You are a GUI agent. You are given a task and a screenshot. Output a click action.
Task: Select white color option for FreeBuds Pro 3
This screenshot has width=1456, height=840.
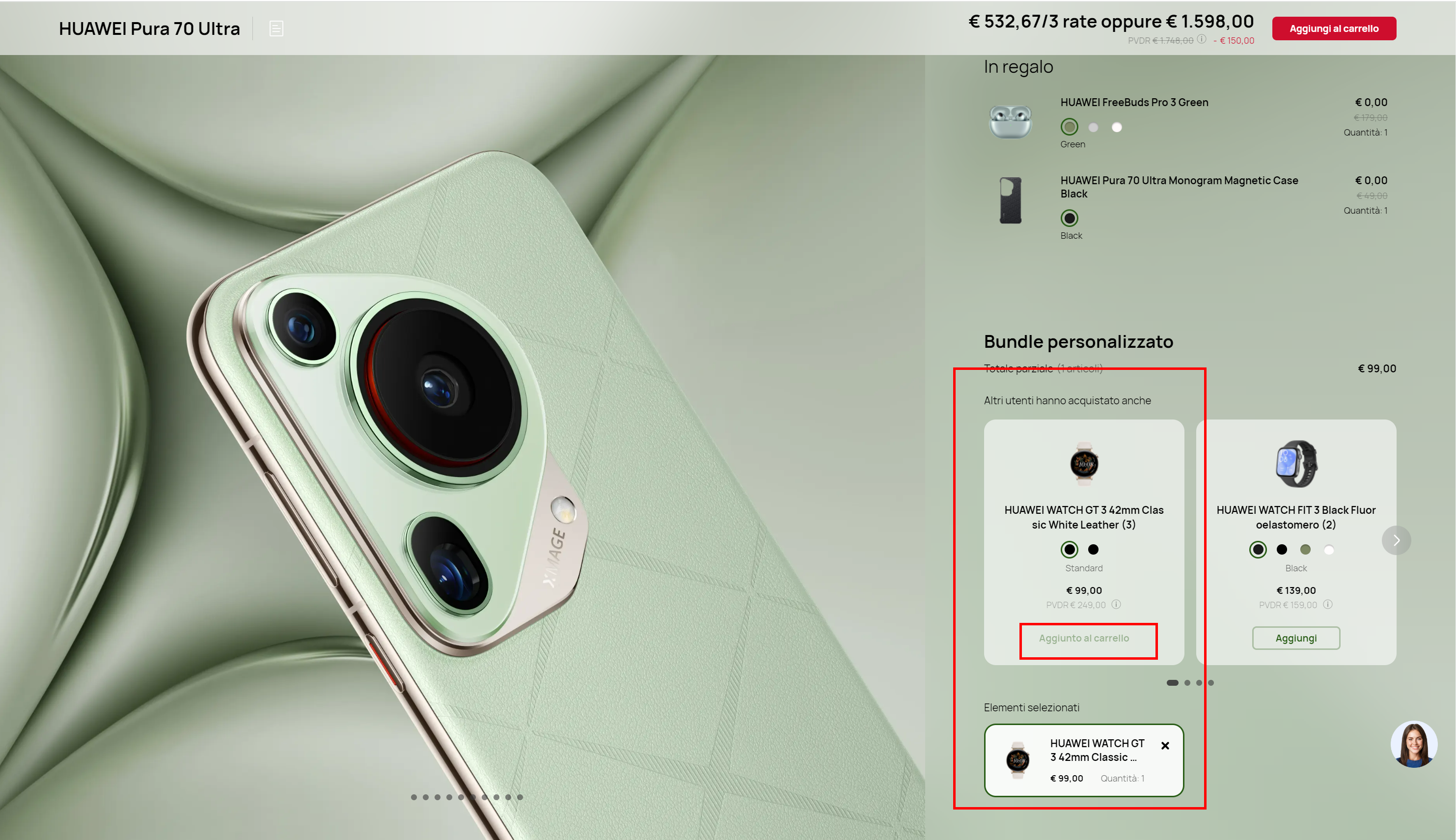[1117, 127]
